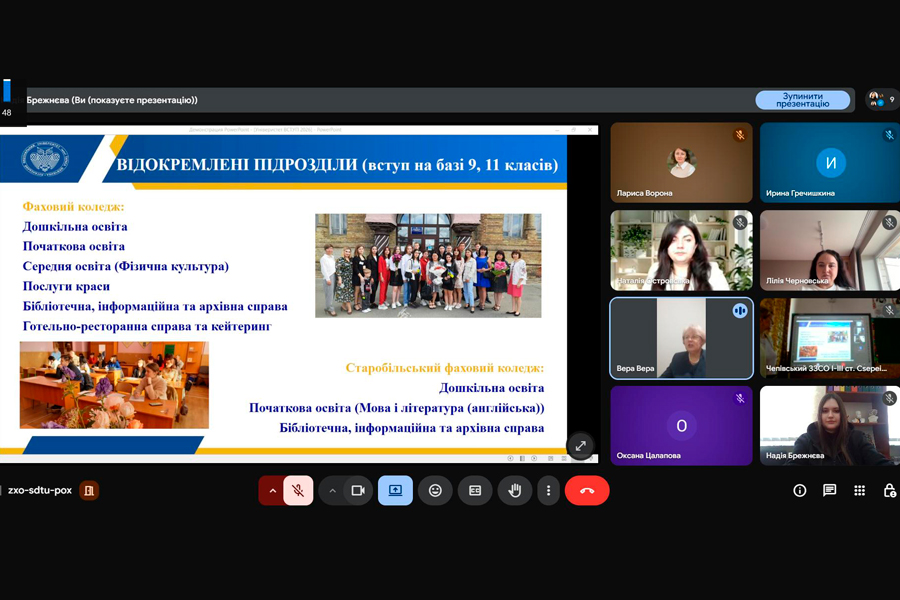
Task: Click the Зупинити презентацію button
Action: point(802,100)
